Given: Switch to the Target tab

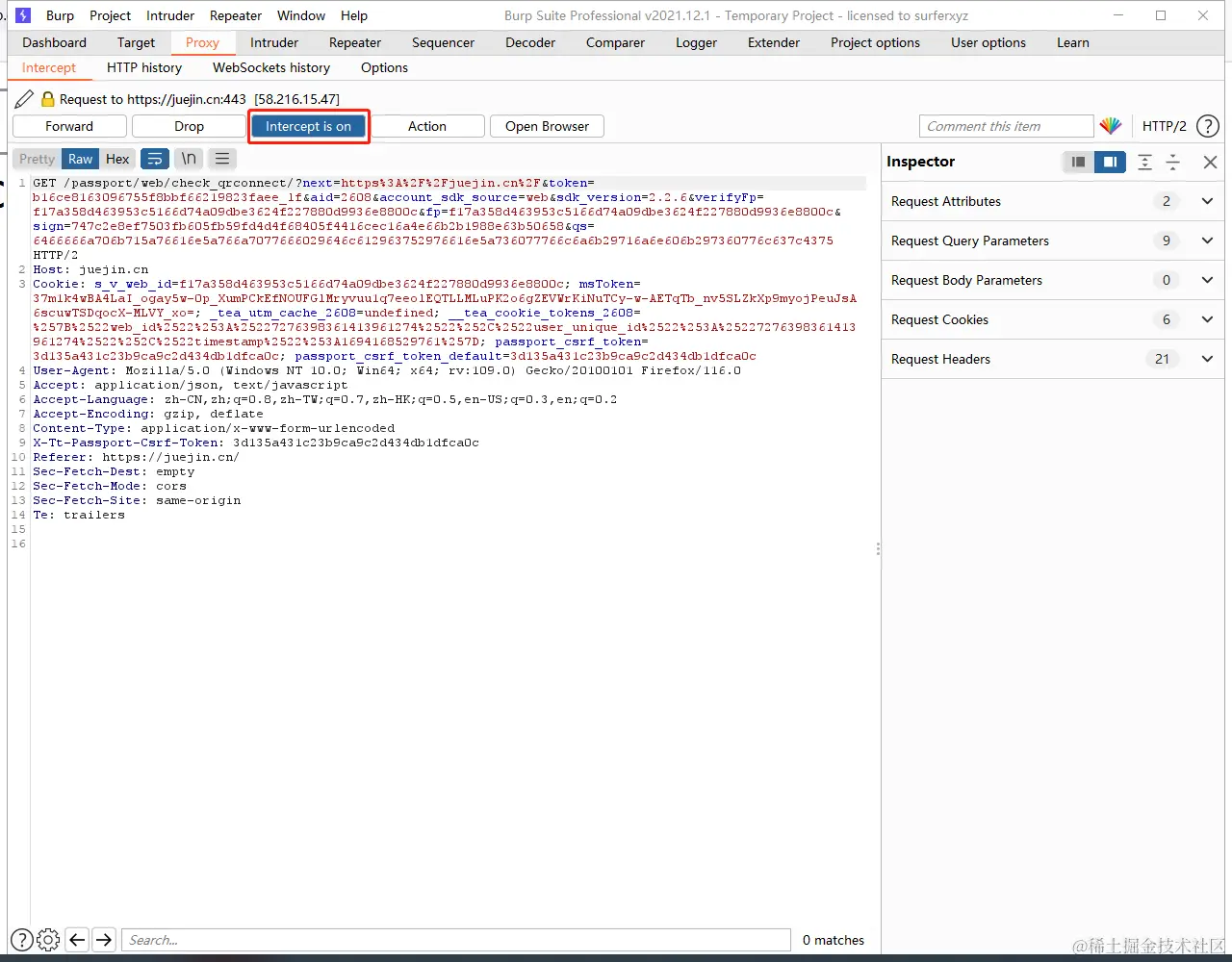Looking at the screenshot, I should click(x=136, y=42).
